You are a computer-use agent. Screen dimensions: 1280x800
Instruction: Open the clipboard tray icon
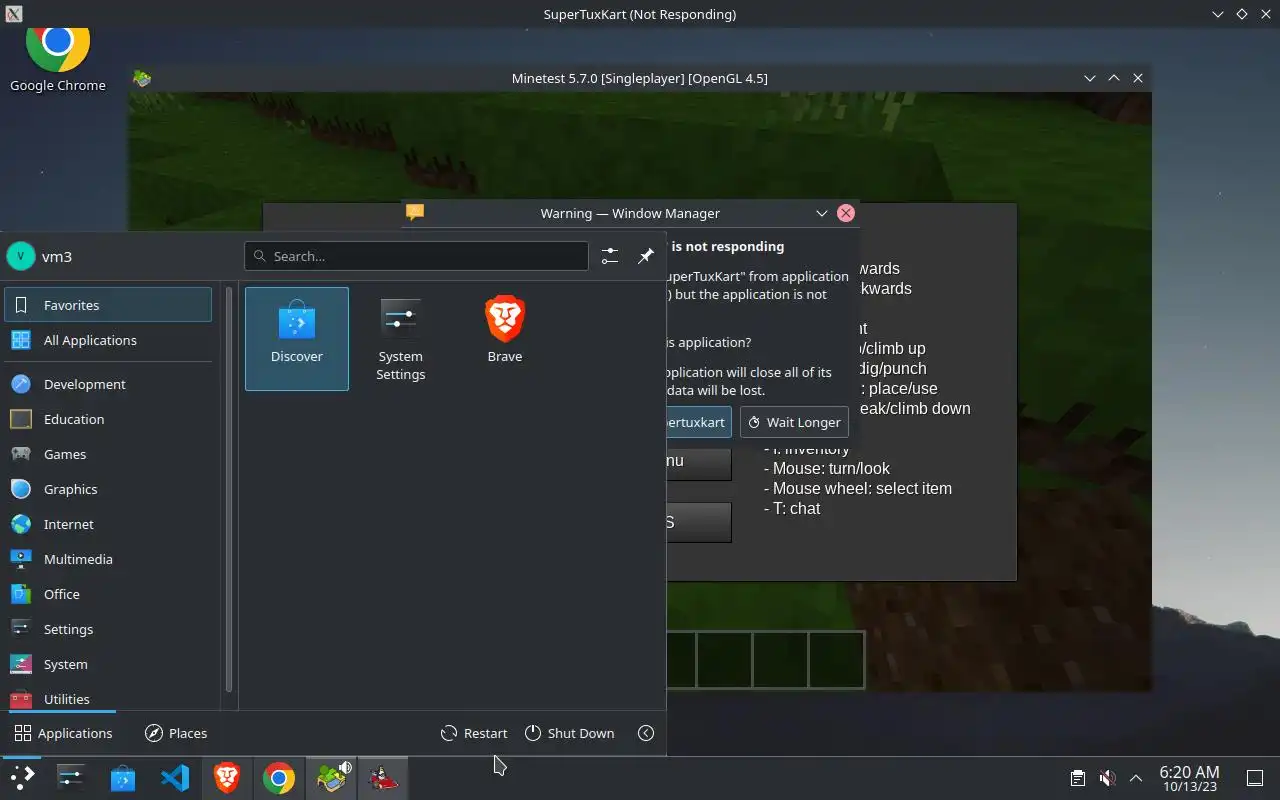click(x=1078, y=778)
